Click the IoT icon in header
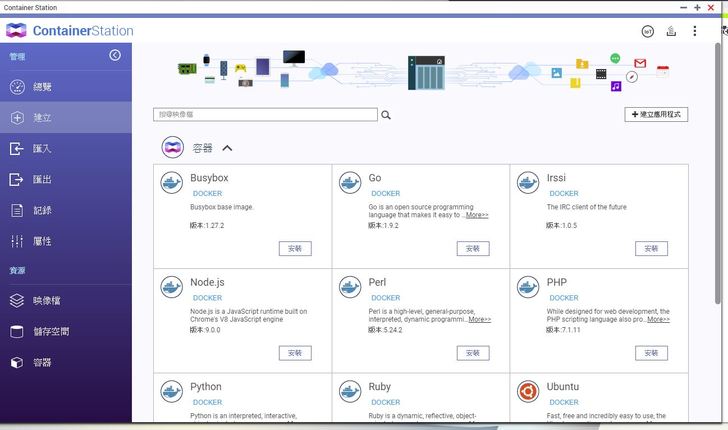 (x=647, y=31)
